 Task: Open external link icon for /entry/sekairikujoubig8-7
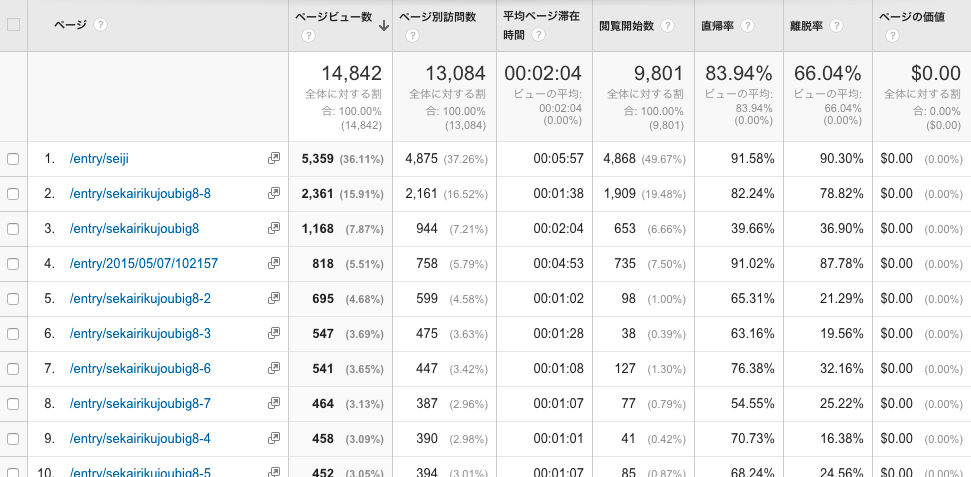coord(274,403)
